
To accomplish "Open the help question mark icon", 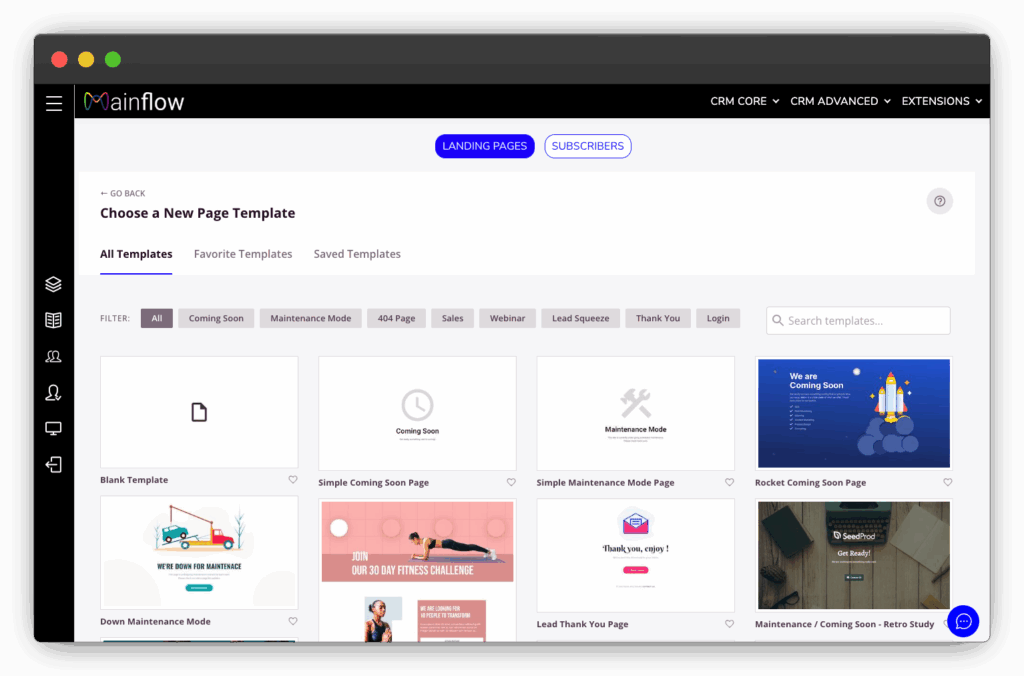I will (939, 201).
